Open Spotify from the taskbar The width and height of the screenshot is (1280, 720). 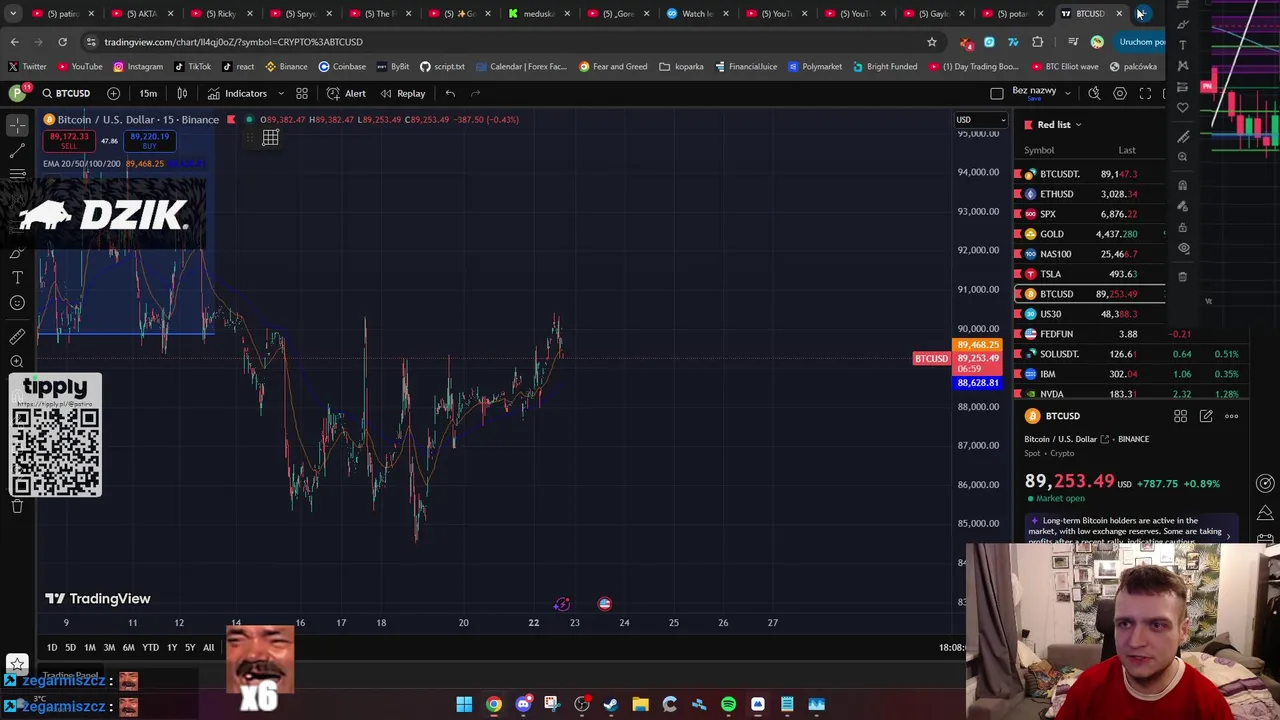pyautogui.click(x=728, y=704)
